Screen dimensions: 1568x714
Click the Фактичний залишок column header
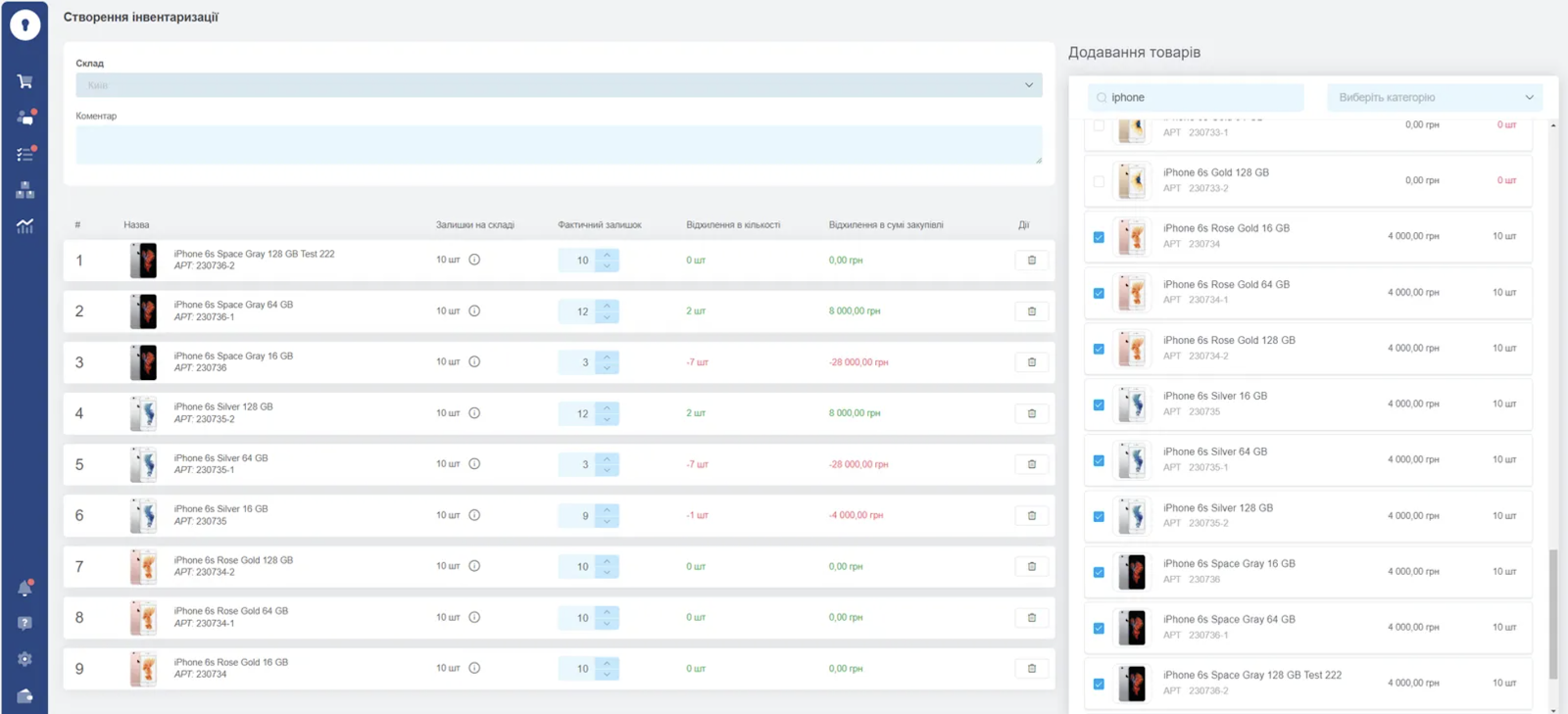pos(600,225)
